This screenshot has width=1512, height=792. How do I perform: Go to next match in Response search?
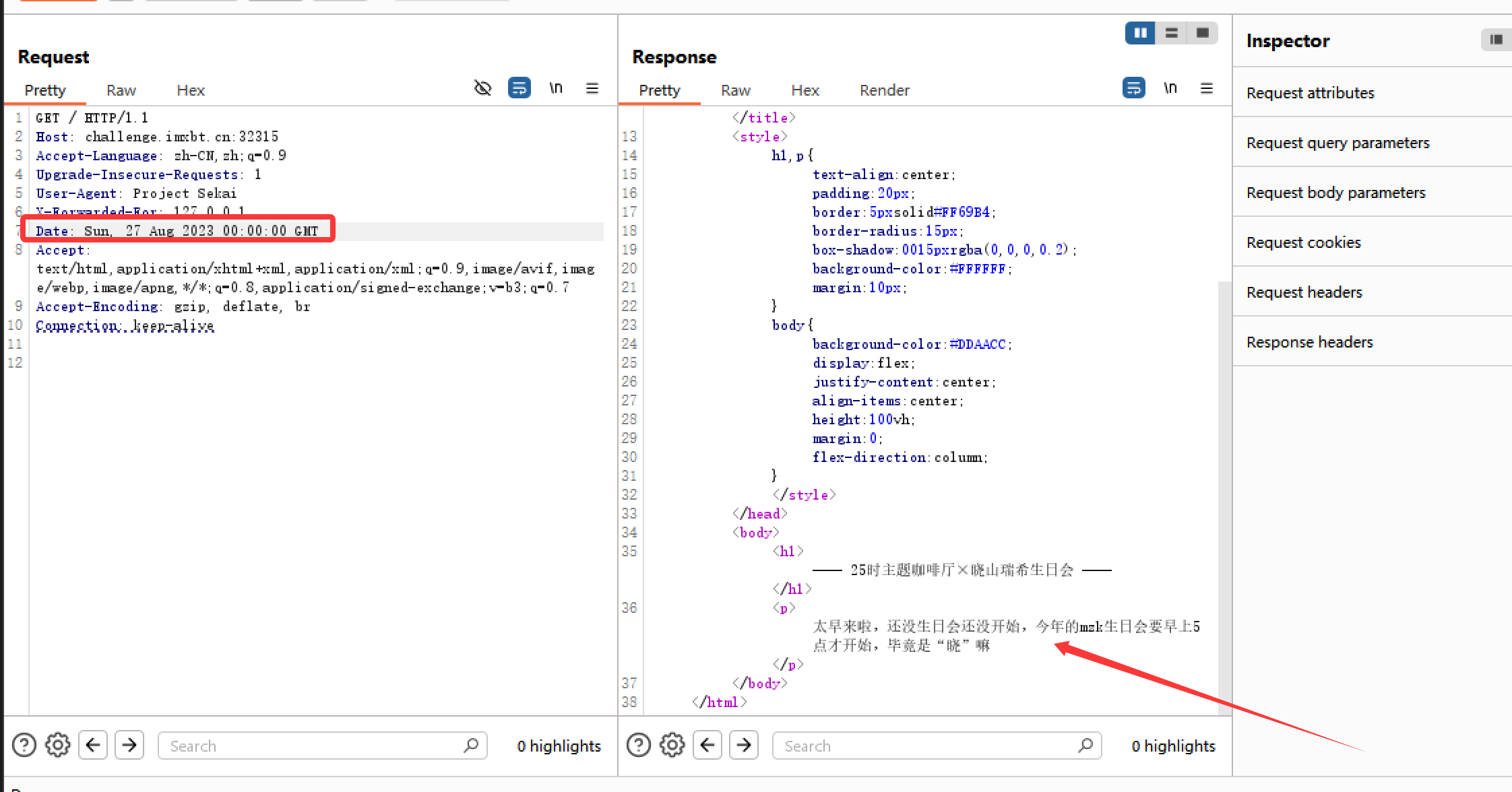[744, 745]
